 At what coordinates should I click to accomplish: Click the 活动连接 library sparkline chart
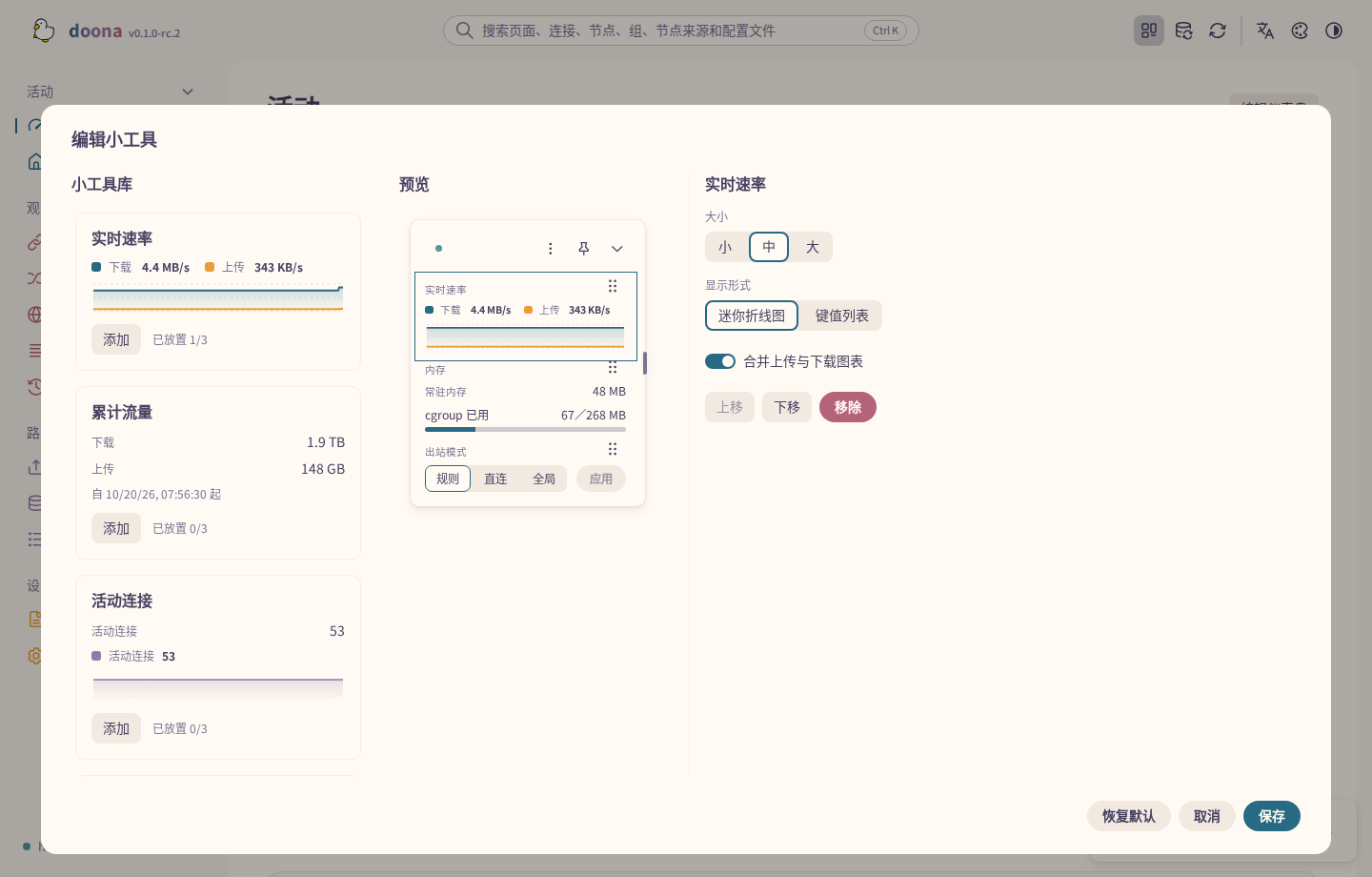tap(218, 686)
